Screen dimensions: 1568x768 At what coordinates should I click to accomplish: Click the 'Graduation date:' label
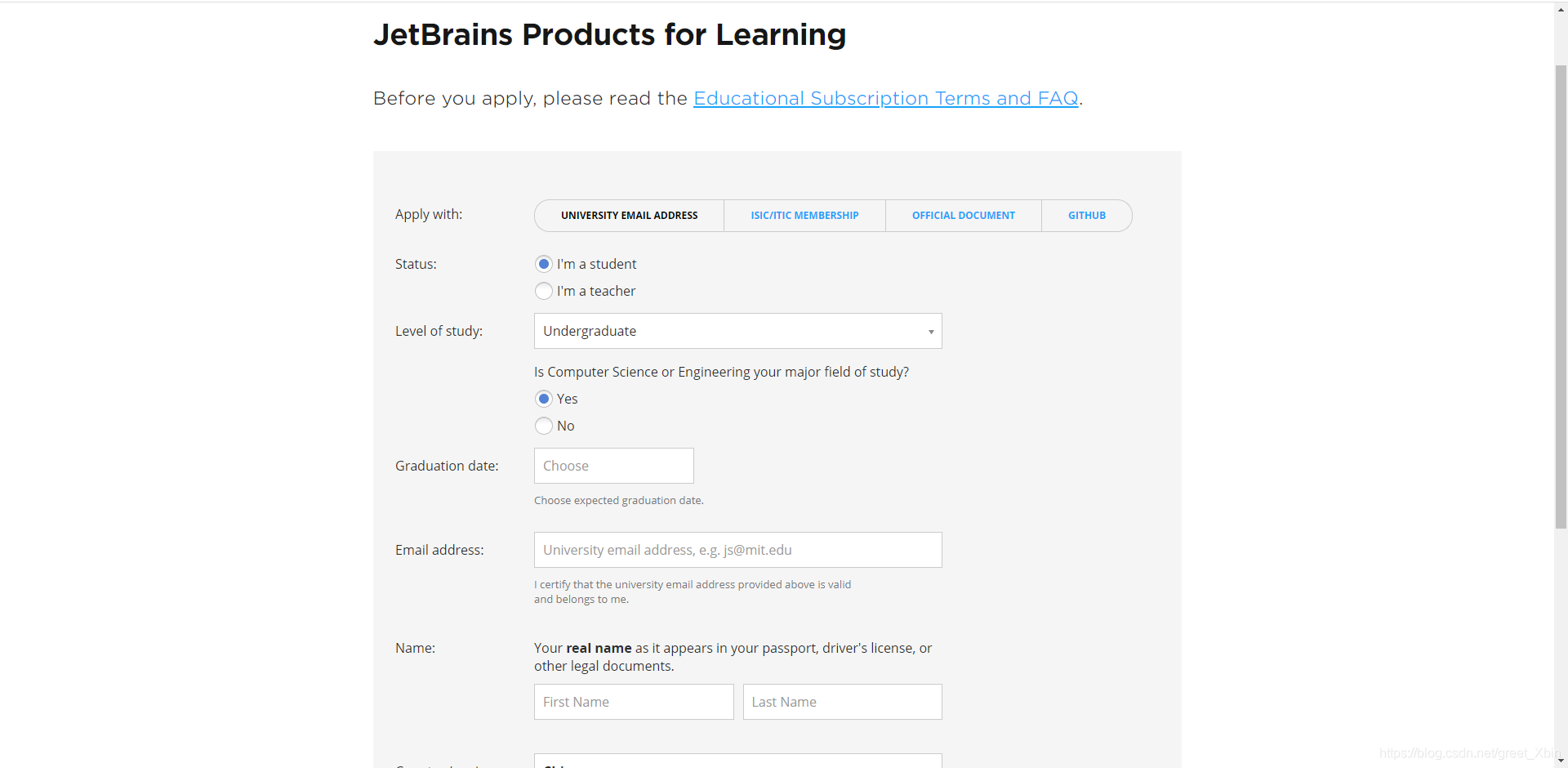(x=447, y=466)
